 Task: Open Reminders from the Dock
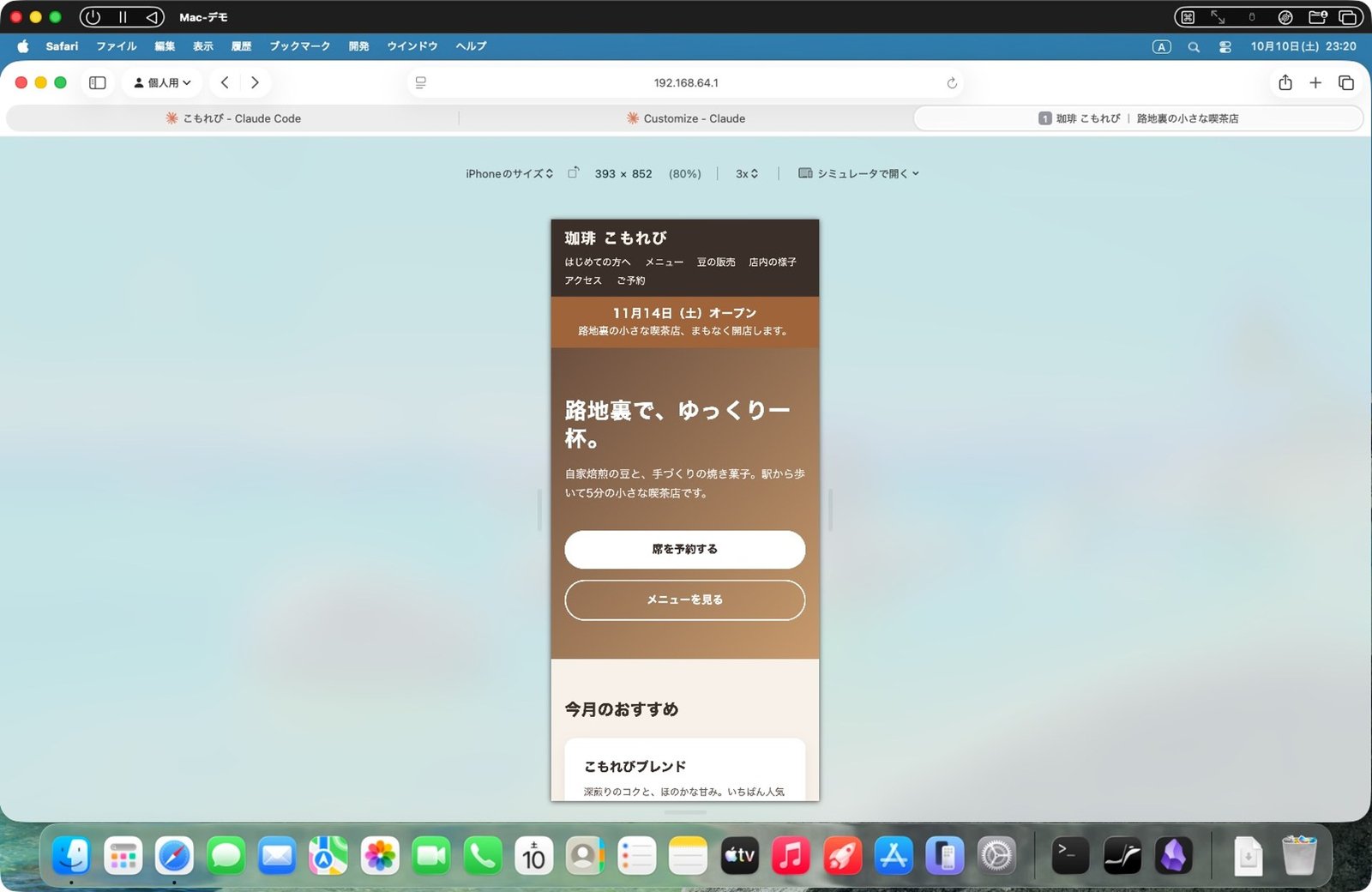(637, 856)
